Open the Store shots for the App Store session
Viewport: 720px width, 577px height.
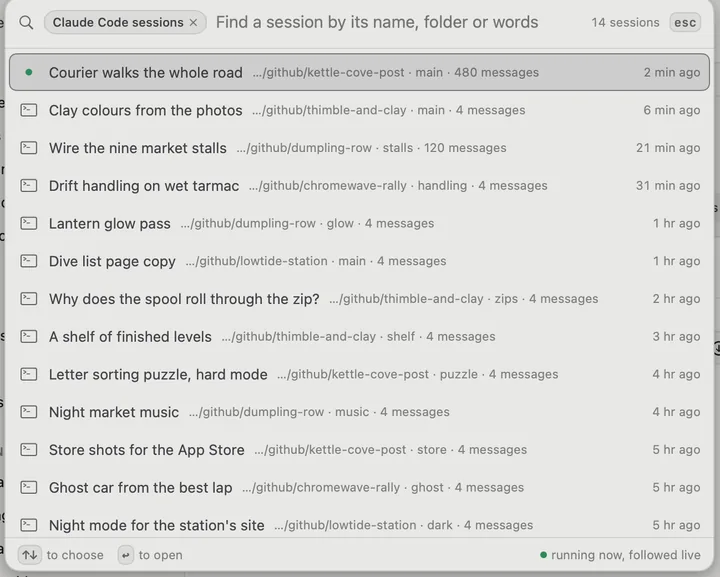(359, 449)
